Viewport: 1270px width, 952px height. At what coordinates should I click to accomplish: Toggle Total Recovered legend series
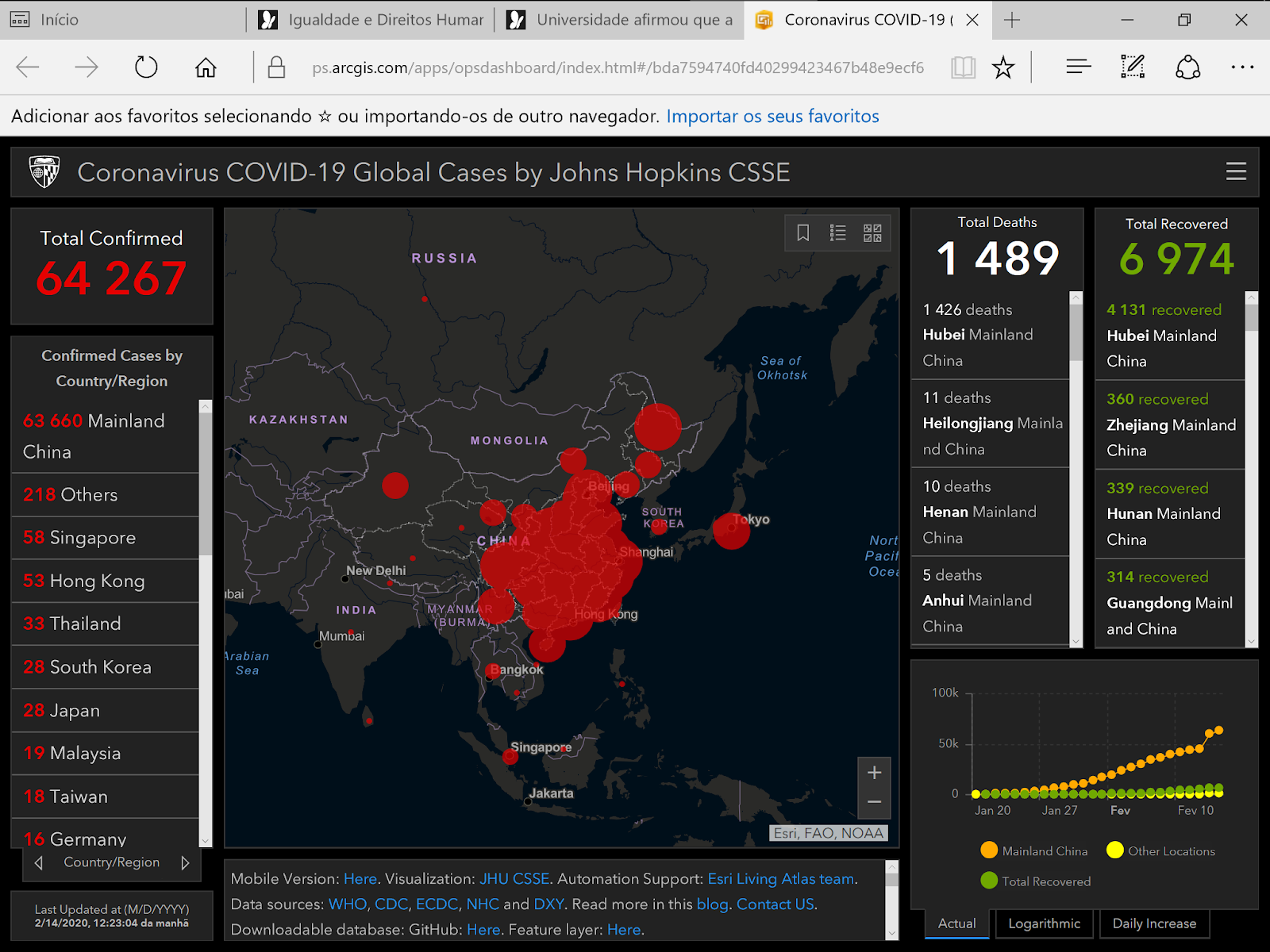(x=1036, y=881)
